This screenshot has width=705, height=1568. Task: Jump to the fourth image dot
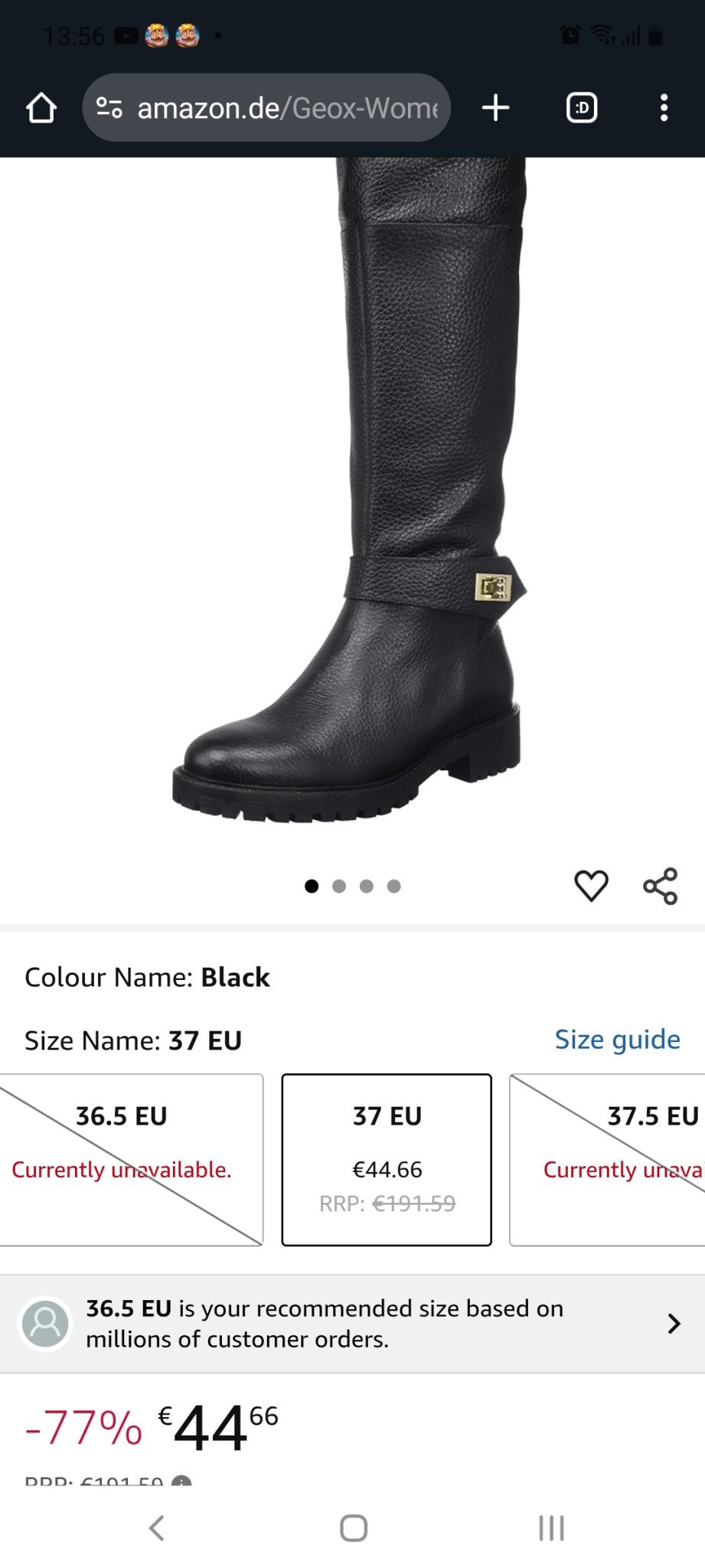point(394,886)
